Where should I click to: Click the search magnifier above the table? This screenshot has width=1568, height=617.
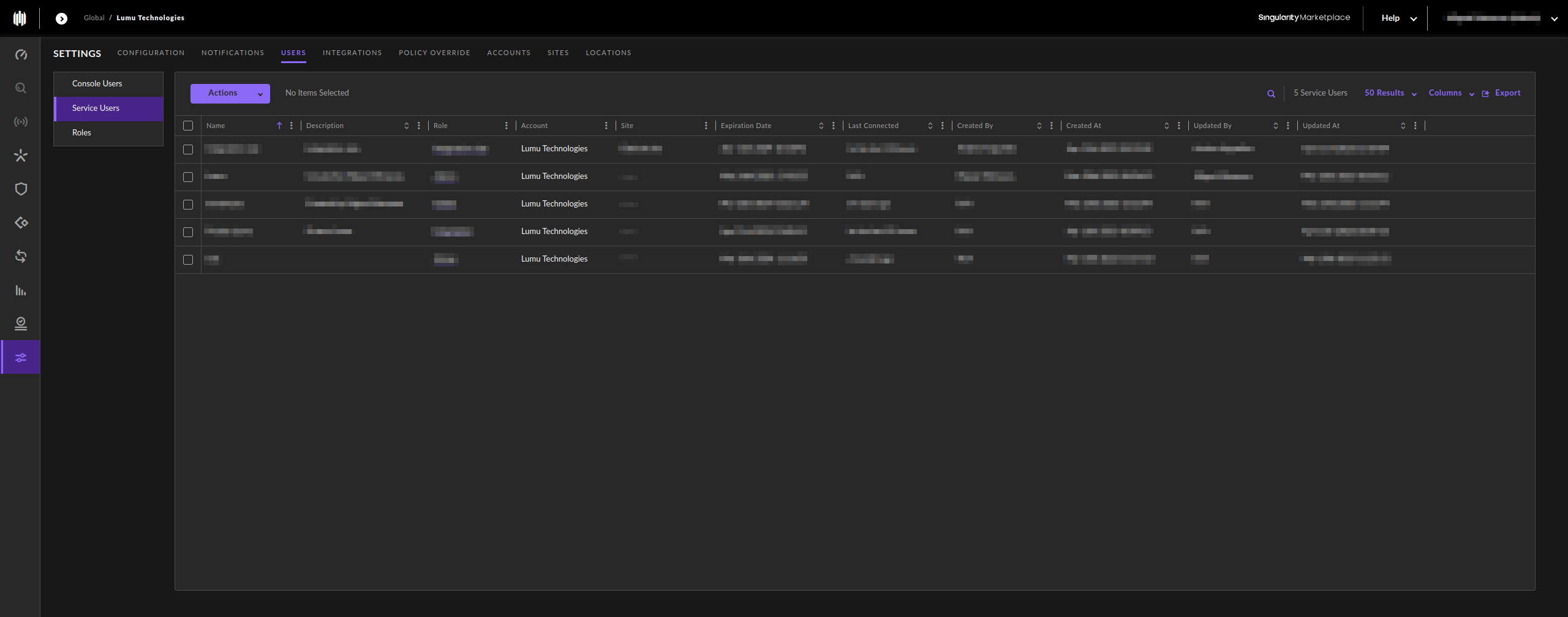pos(1271,94)
